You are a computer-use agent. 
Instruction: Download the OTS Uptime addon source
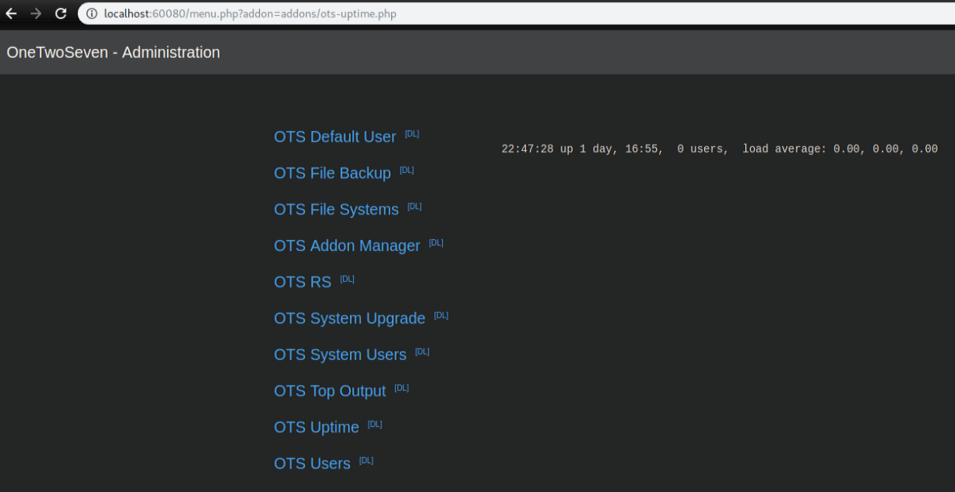375,424
